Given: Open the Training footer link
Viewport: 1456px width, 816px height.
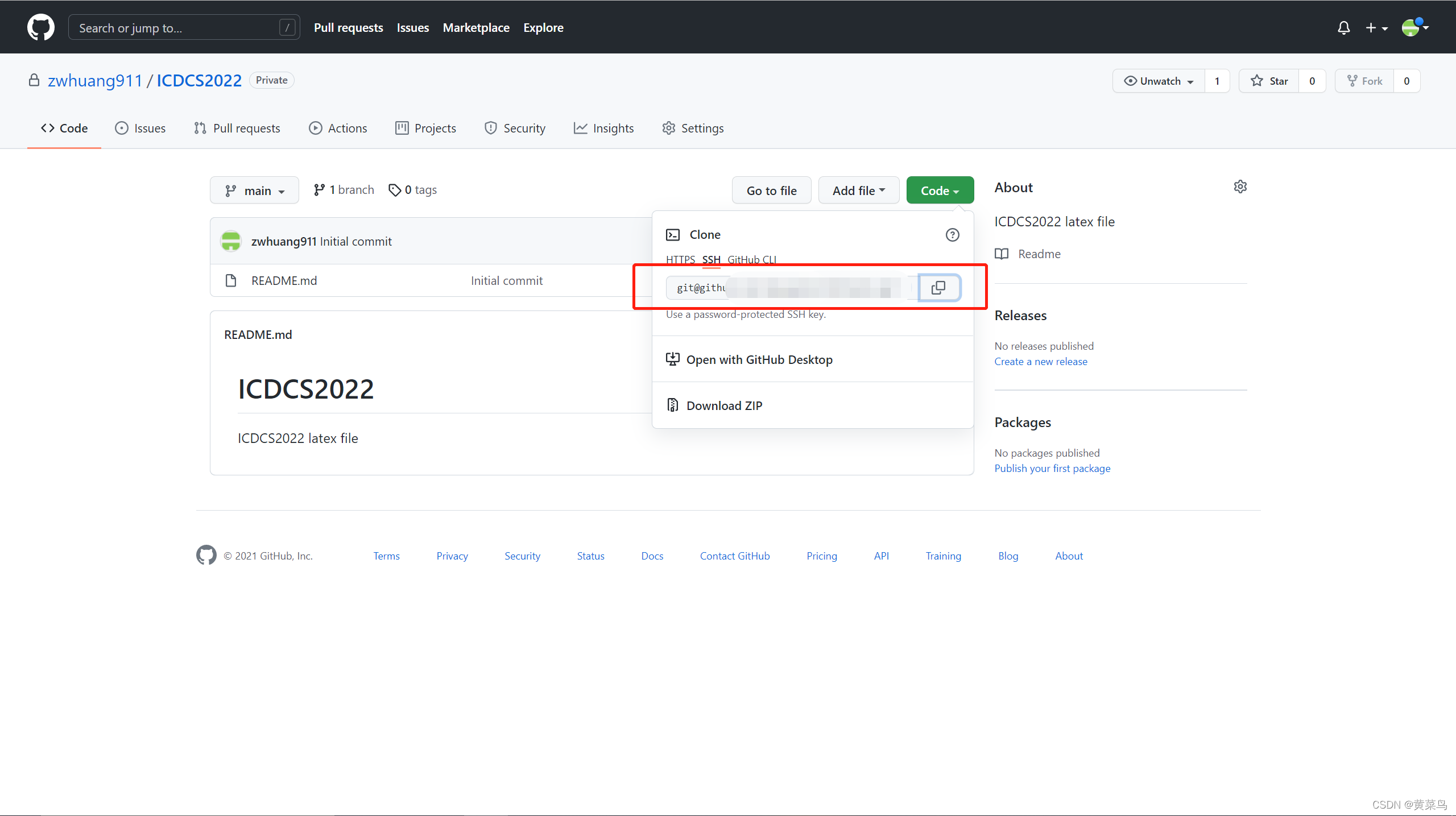Looking at the screenshot, I should (x=944, y=556).
